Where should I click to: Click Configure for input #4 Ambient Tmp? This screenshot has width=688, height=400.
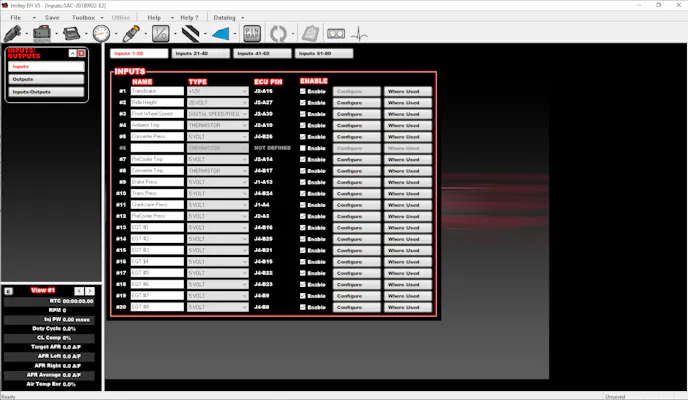click(x=356, y=125)
